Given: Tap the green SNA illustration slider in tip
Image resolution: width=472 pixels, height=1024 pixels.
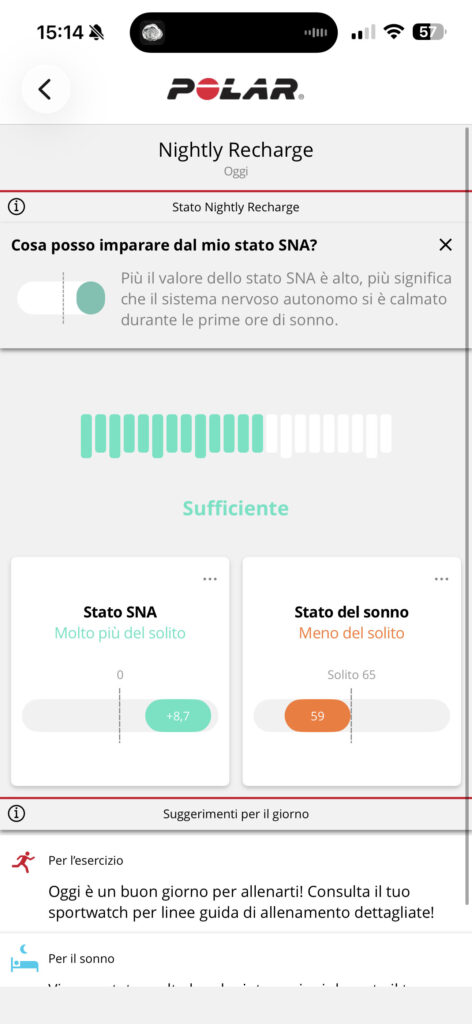Looking at the screenshot, I should [61, 298].
